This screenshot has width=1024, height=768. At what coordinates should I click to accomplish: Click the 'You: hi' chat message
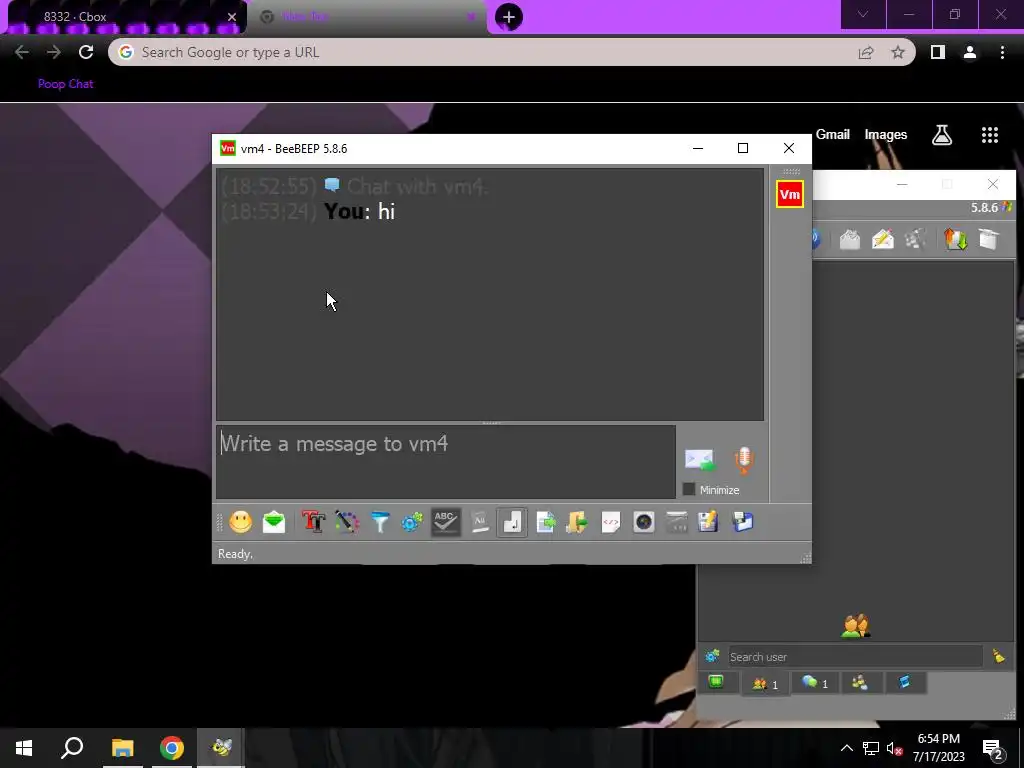pos(359,212)
